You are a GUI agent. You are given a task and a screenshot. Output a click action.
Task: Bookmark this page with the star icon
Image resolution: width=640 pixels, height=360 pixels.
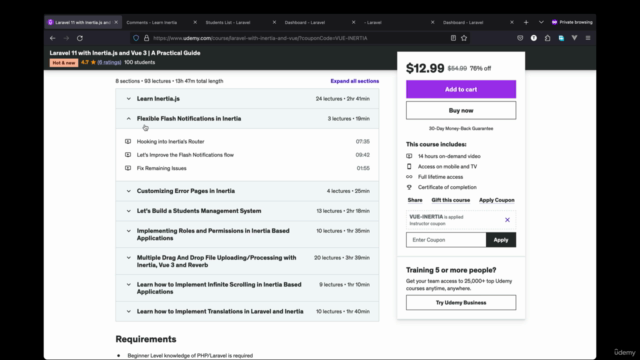click(x=464, y=38)
